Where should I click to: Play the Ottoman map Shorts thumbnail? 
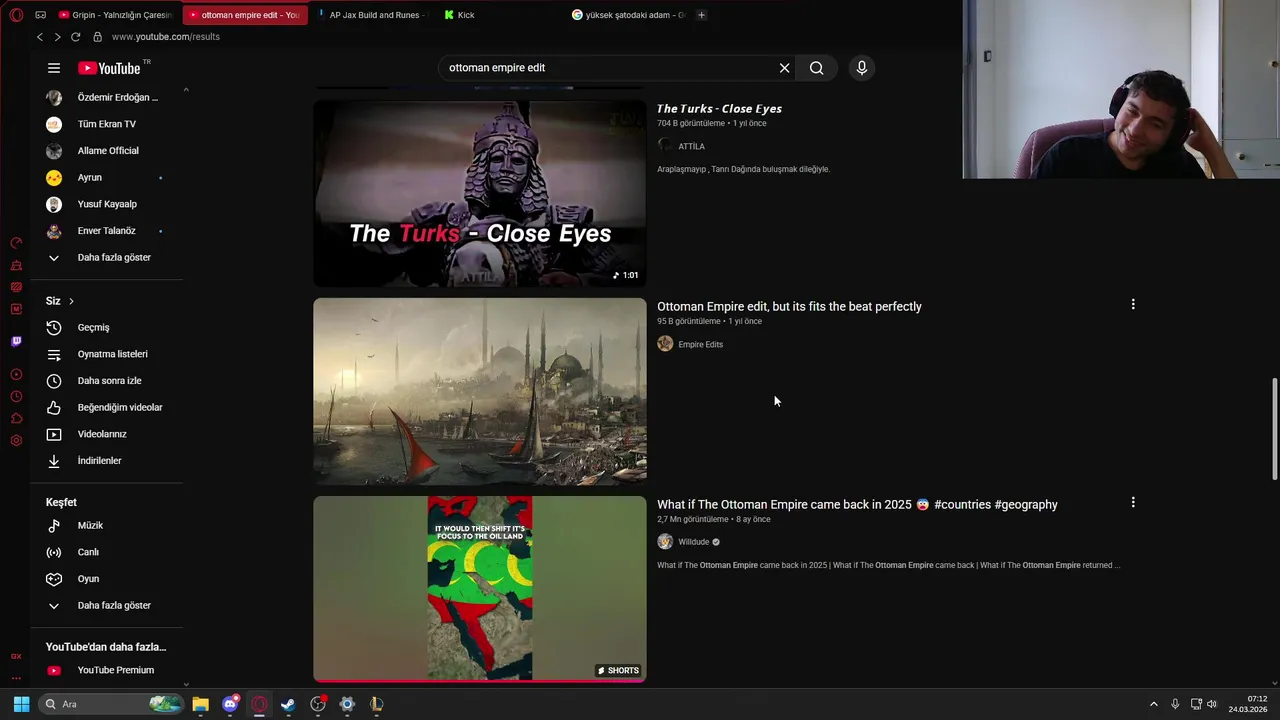[x=480, y=589]
